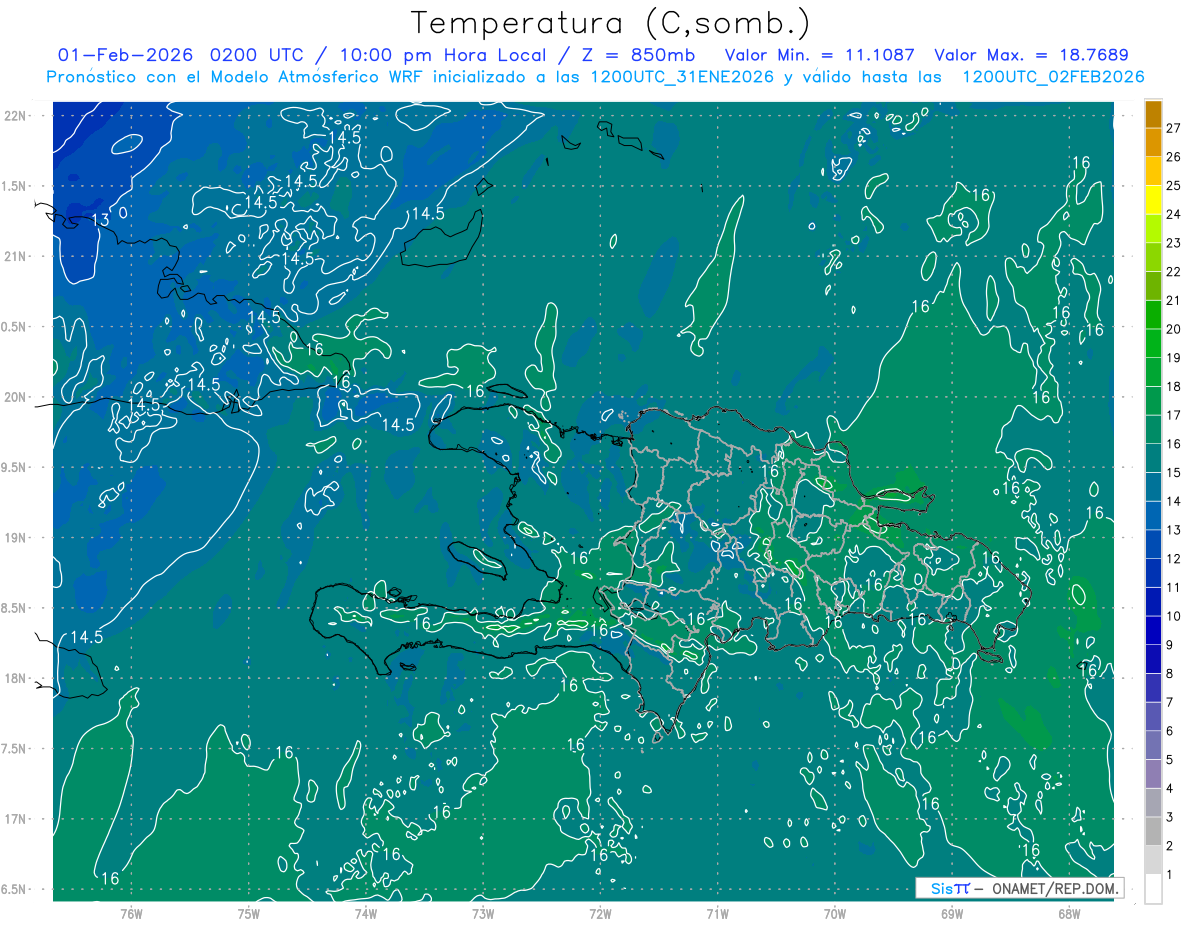Click the color scale label 20
The width and height of the screenshot is (1200, 927).
point(1174,329)
